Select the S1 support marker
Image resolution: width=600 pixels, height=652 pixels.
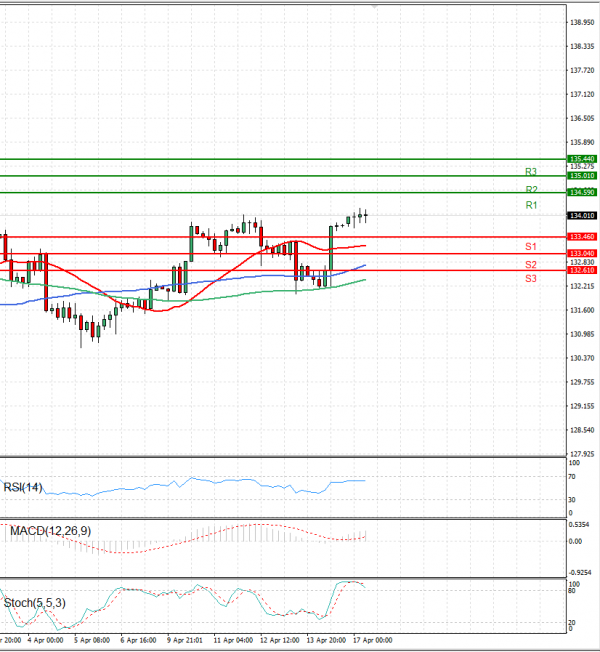point(531,247)
